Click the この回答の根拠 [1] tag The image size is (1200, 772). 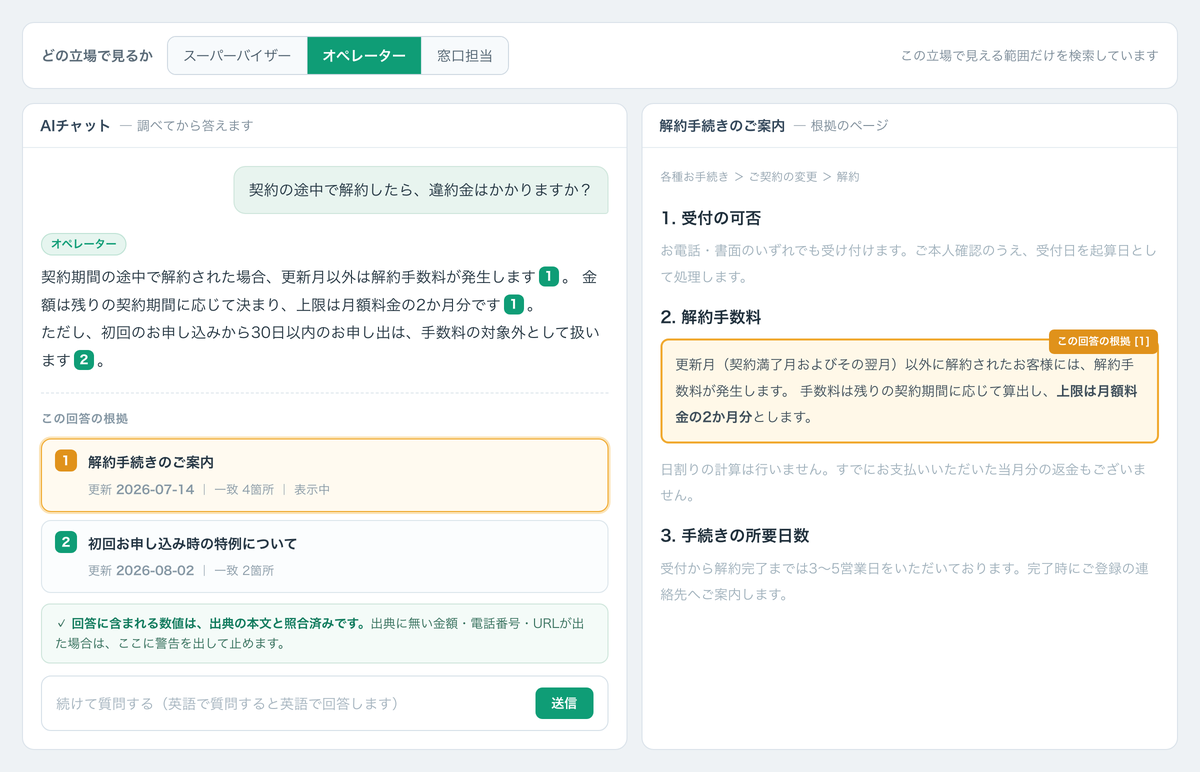1103,341
